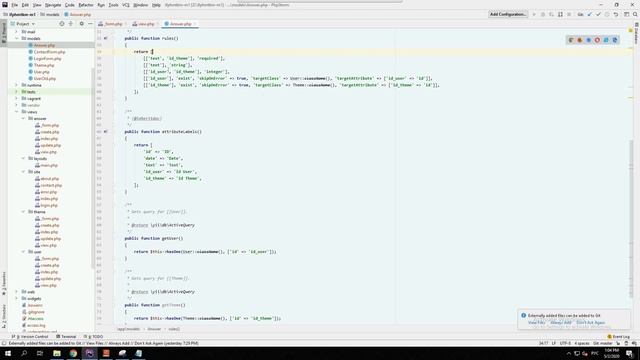Viewport: 640px width, 360px height.
Task: Open the Navigate menu
Action: (53, 5)
